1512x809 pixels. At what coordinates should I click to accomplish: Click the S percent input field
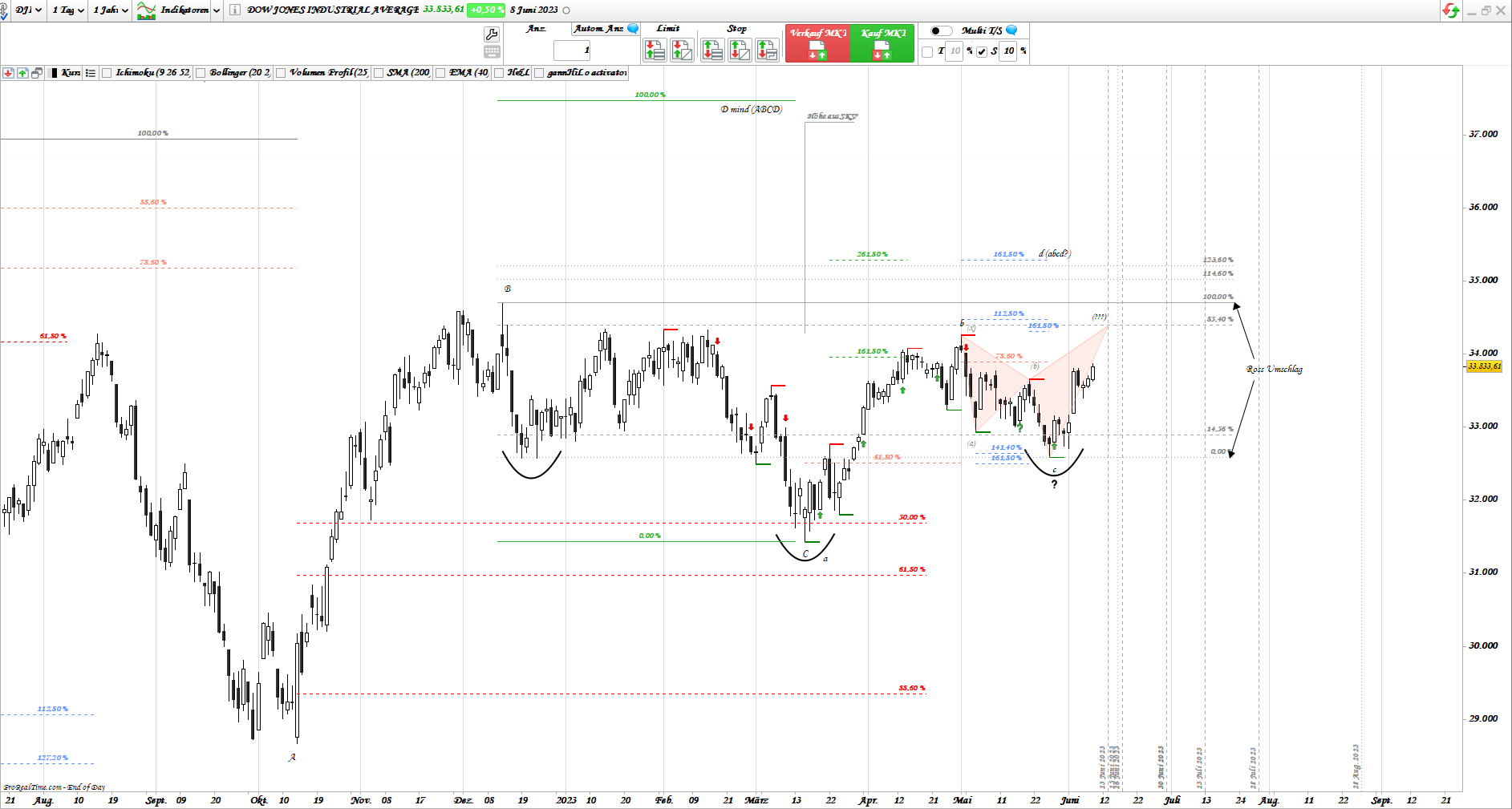[1009, 51]
